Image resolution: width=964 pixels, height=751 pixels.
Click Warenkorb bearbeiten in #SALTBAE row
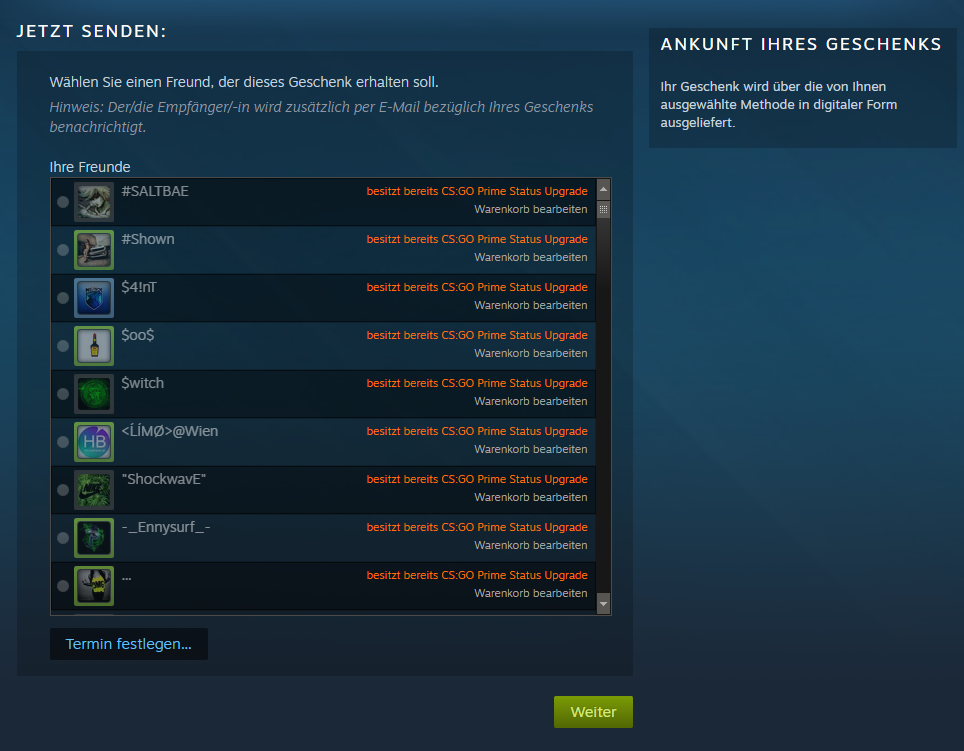(531, 209)
